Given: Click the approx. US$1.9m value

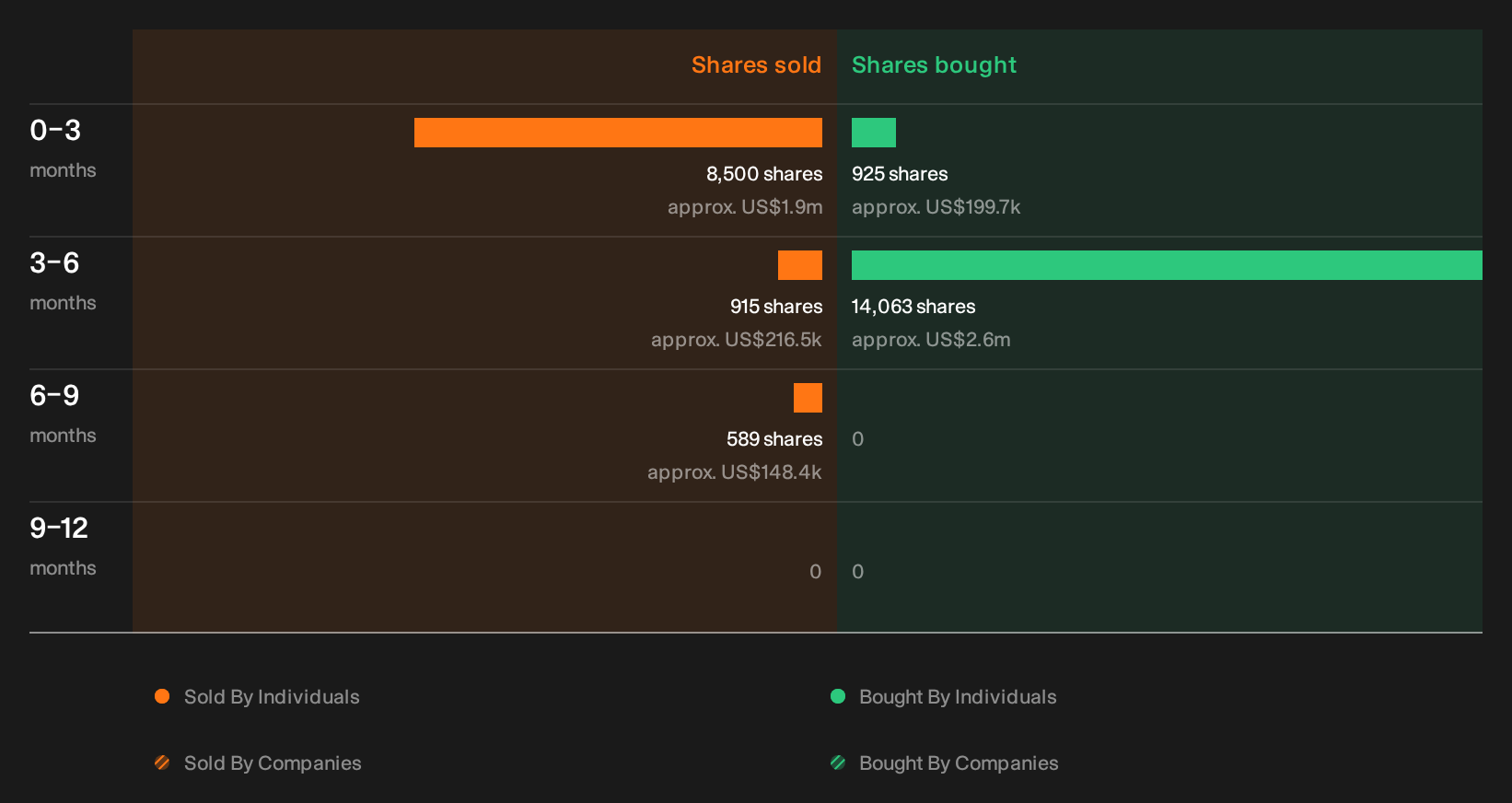Looking at the screenshot, I should 745,207.
